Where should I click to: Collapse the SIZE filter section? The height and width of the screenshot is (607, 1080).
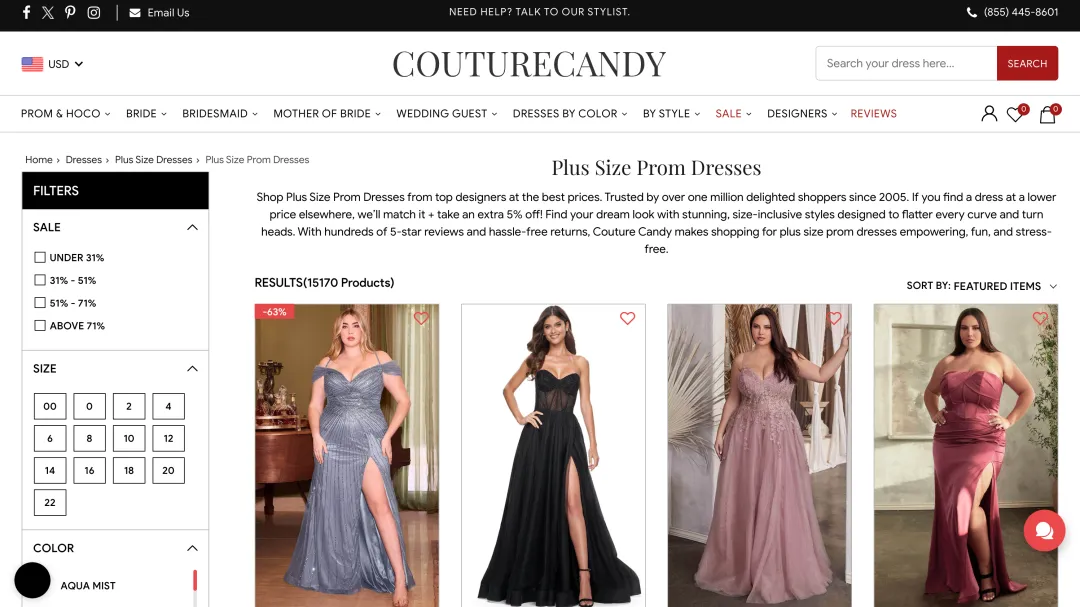tap(192, 369)
